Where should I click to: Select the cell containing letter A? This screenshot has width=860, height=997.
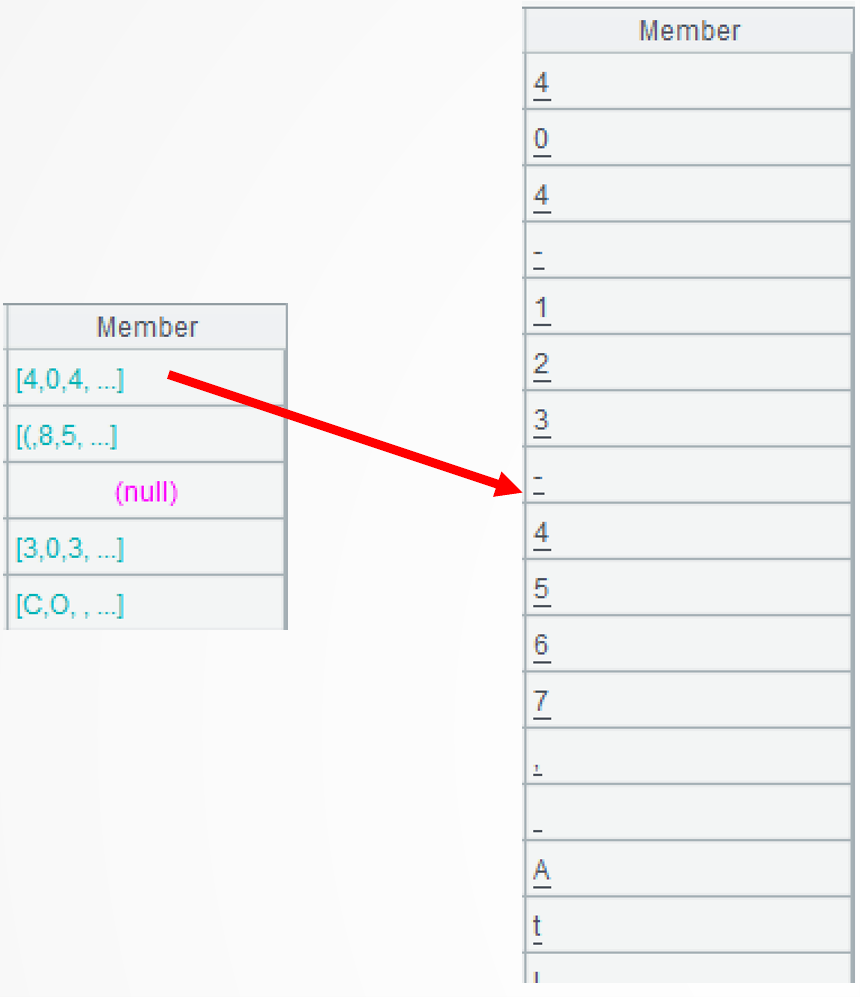[x=542, y=869]
